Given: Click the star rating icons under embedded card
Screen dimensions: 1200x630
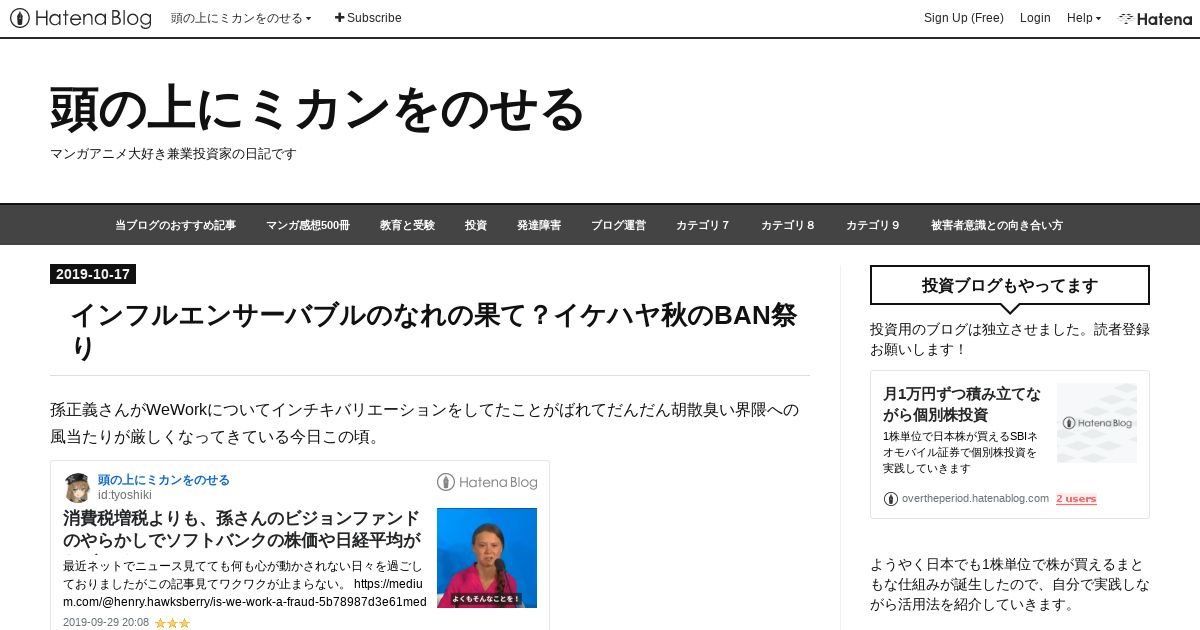Looking at the screenshot, I should [172, 623].
